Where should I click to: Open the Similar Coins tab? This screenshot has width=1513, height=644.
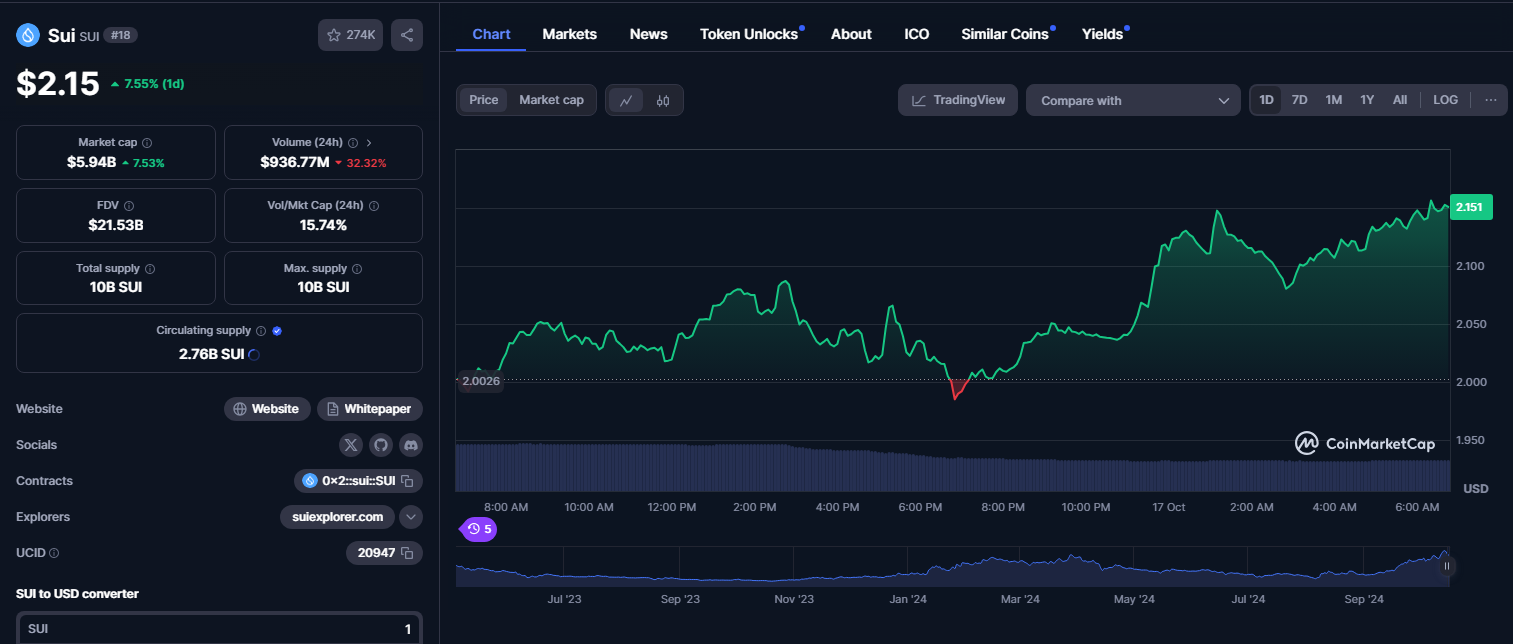click(1005, 34)
